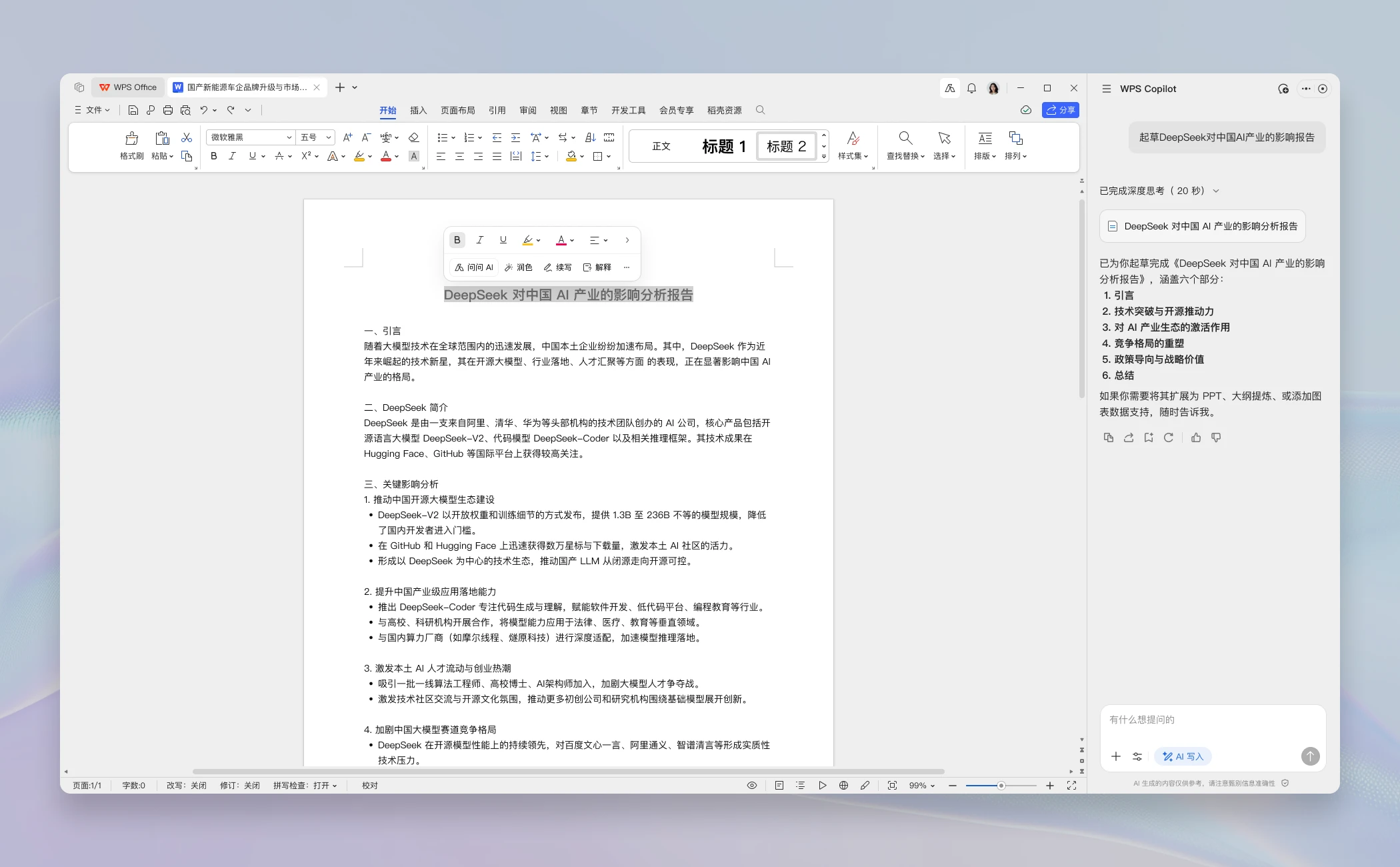Screen dimensions: 1400x867
Task: Click the Save icon in quick toolbar
Action: click(133, 110)
